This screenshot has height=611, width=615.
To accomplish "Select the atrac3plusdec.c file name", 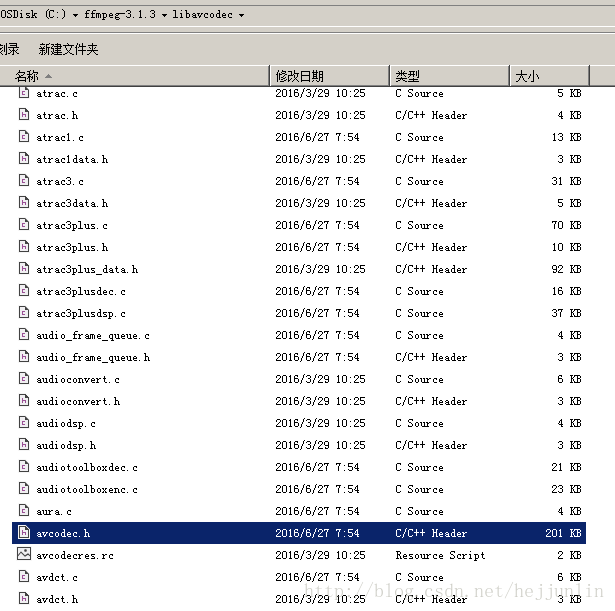I will click(x=81, y=291).
